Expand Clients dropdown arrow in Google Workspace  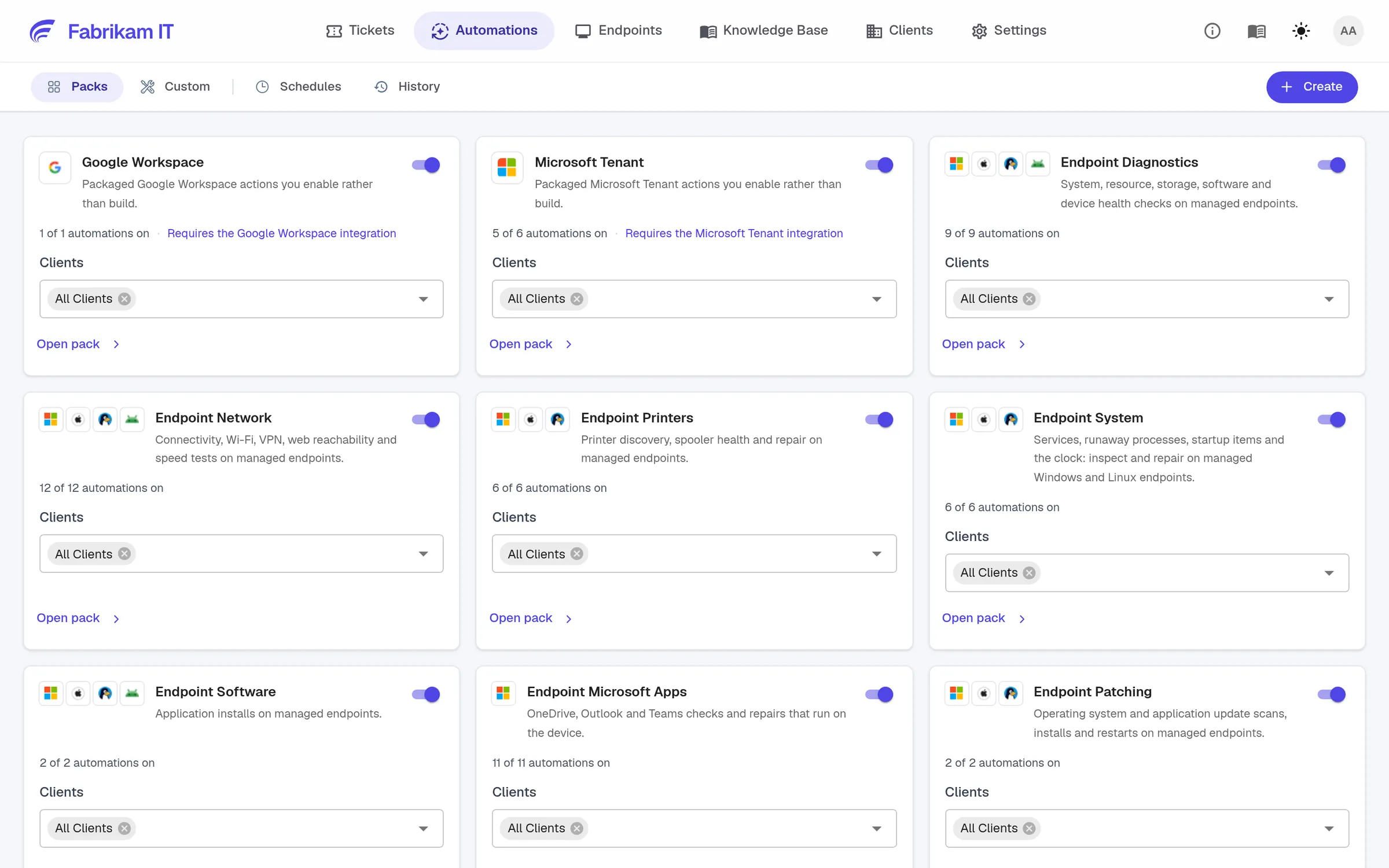(x=424, y=299)
